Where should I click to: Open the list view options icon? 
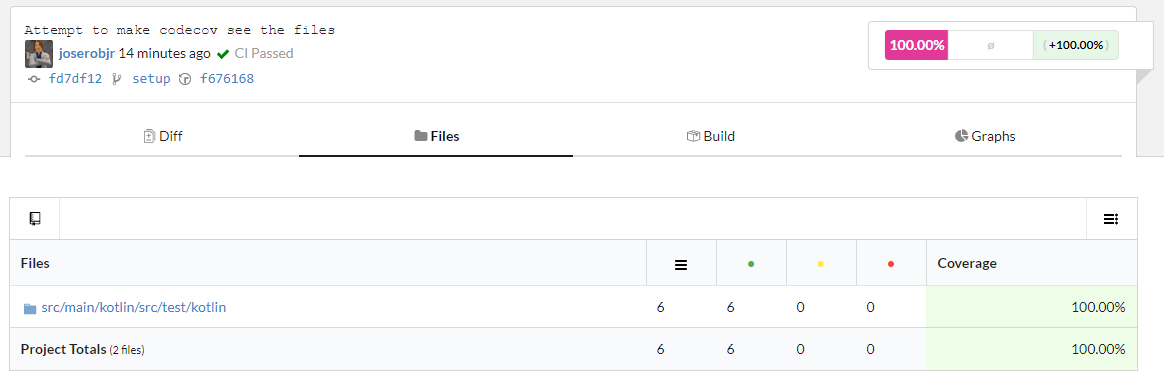point(1111,218)
